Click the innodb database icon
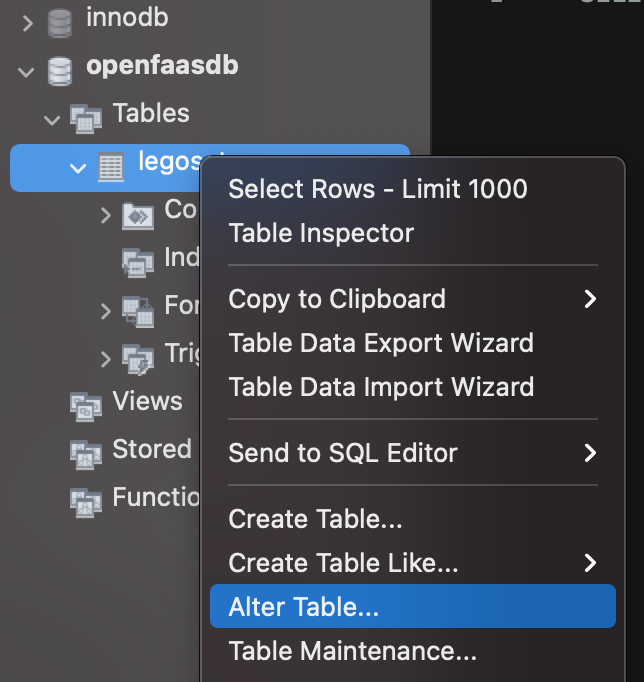 coord(60,20)
